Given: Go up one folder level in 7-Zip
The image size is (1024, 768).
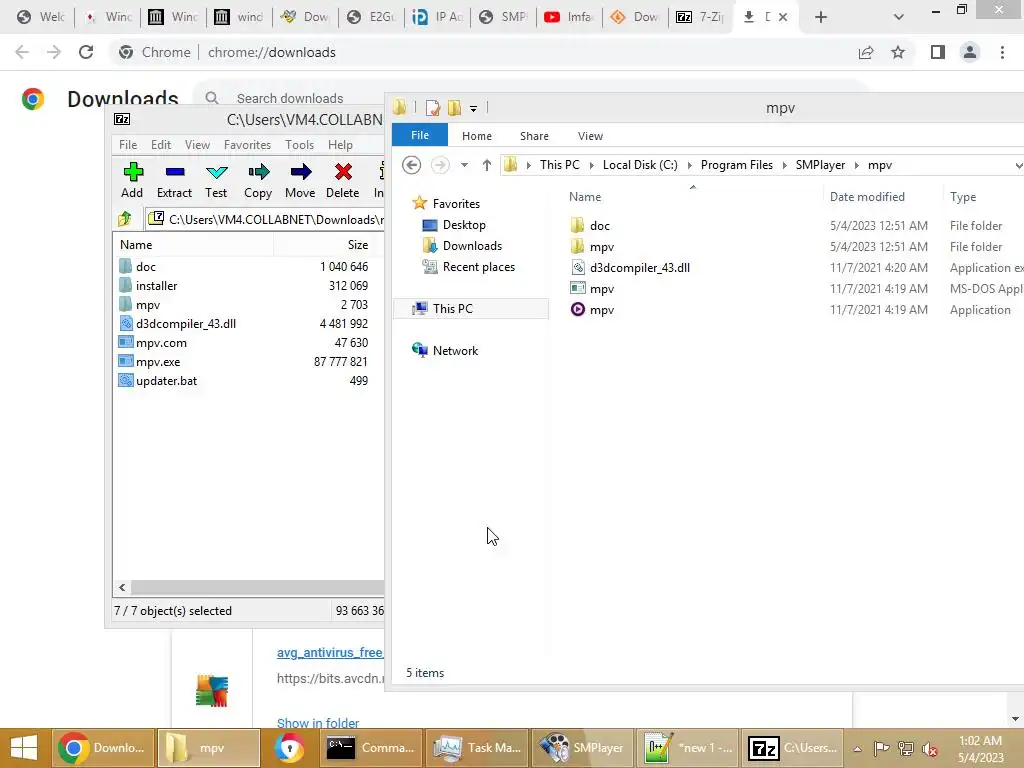Looking at the screenshot, I should 125,219.
